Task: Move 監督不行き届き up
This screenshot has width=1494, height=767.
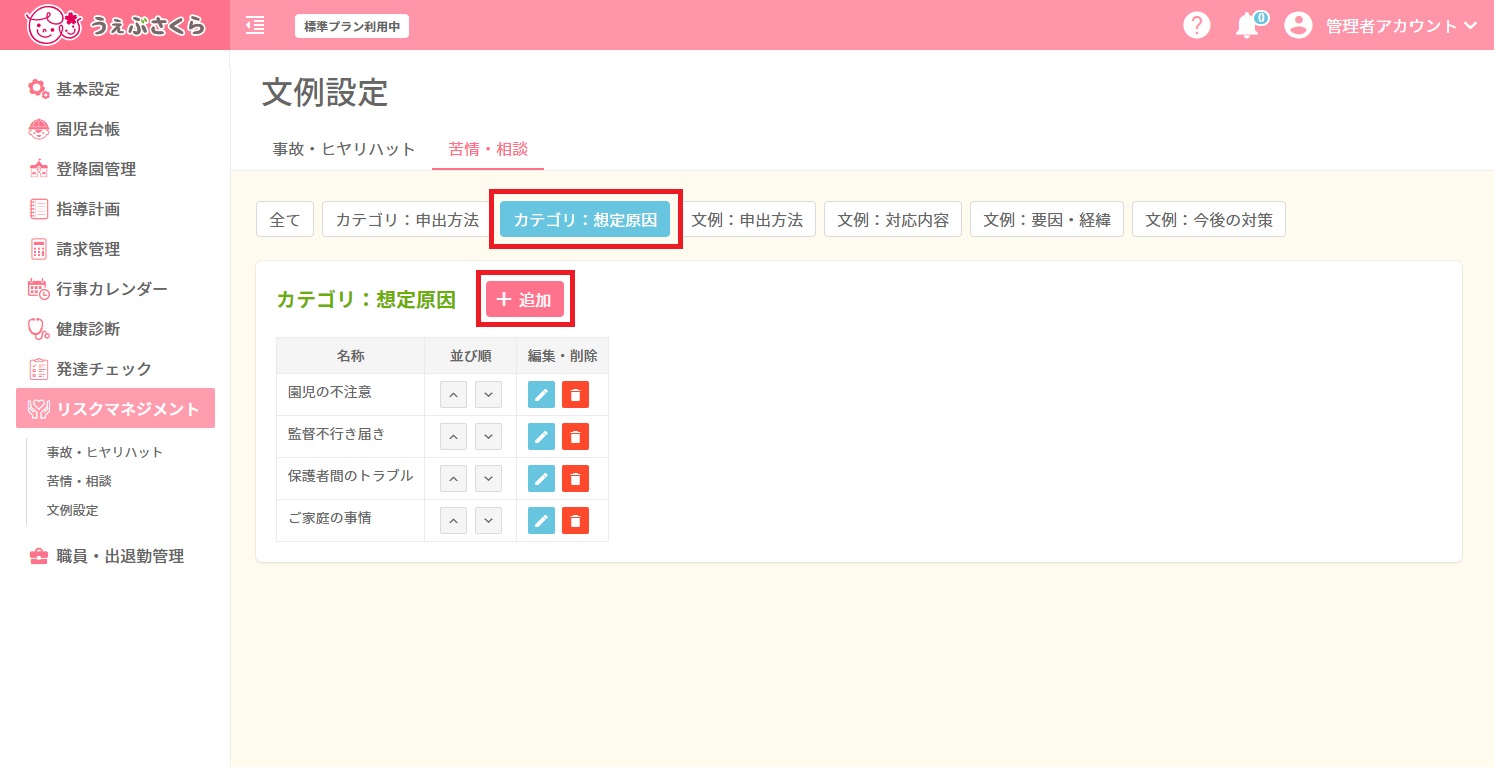Action: coord(453,437)
